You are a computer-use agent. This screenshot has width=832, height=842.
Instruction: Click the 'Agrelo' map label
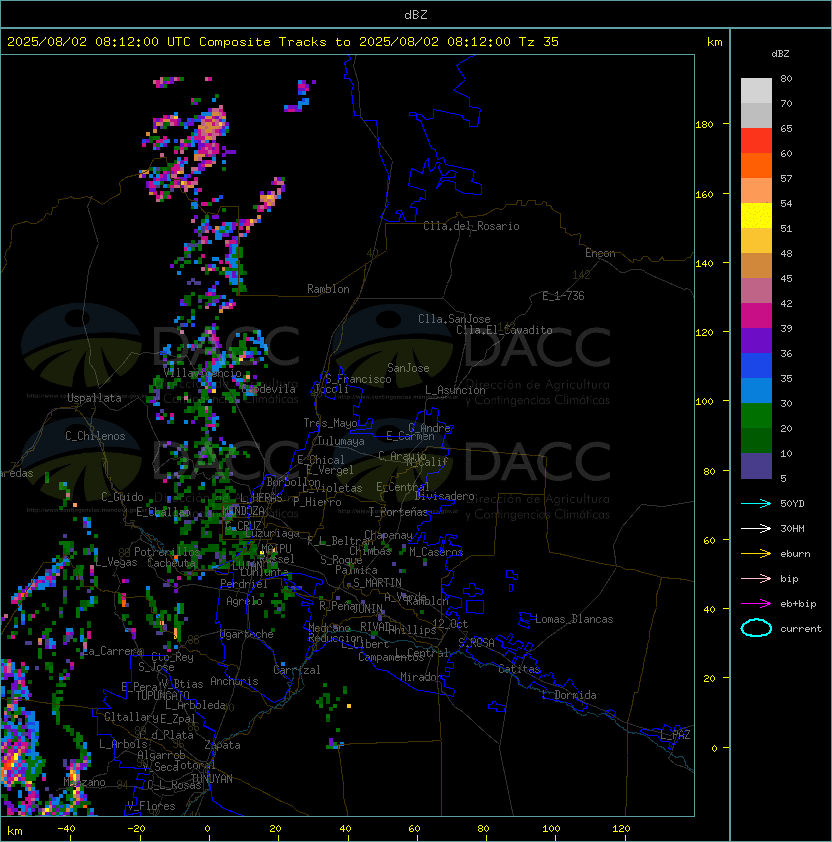pyautogui.click(x=244, y=601)
